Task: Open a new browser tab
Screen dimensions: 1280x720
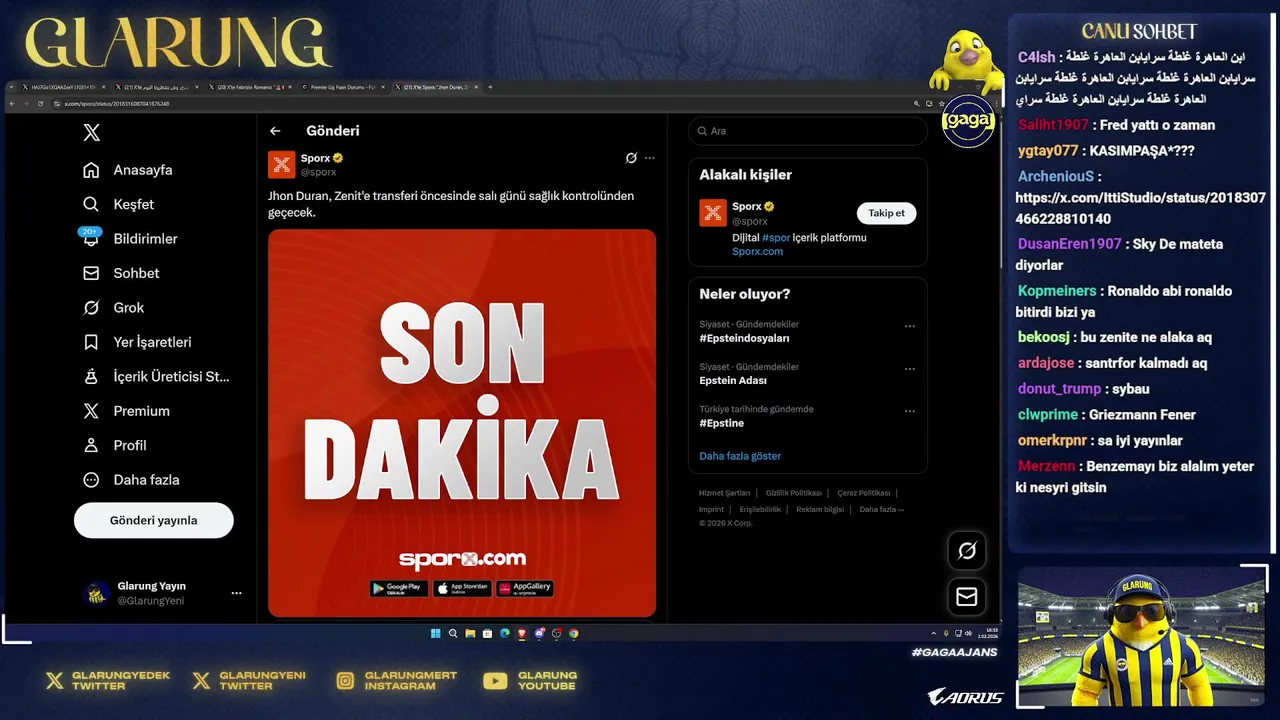Action: (x=490, y=87)
